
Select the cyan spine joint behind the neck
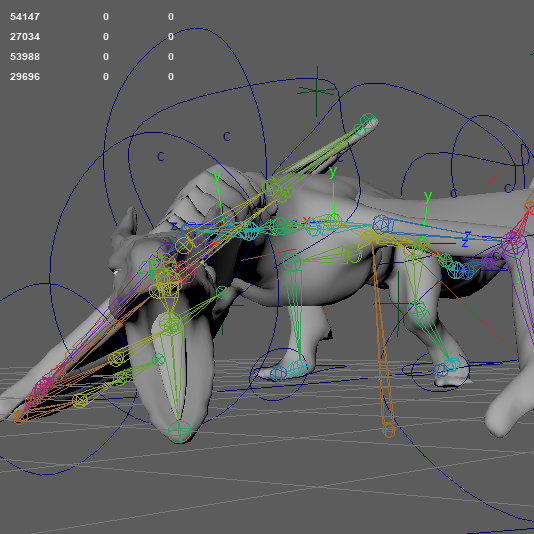point(249,231)
